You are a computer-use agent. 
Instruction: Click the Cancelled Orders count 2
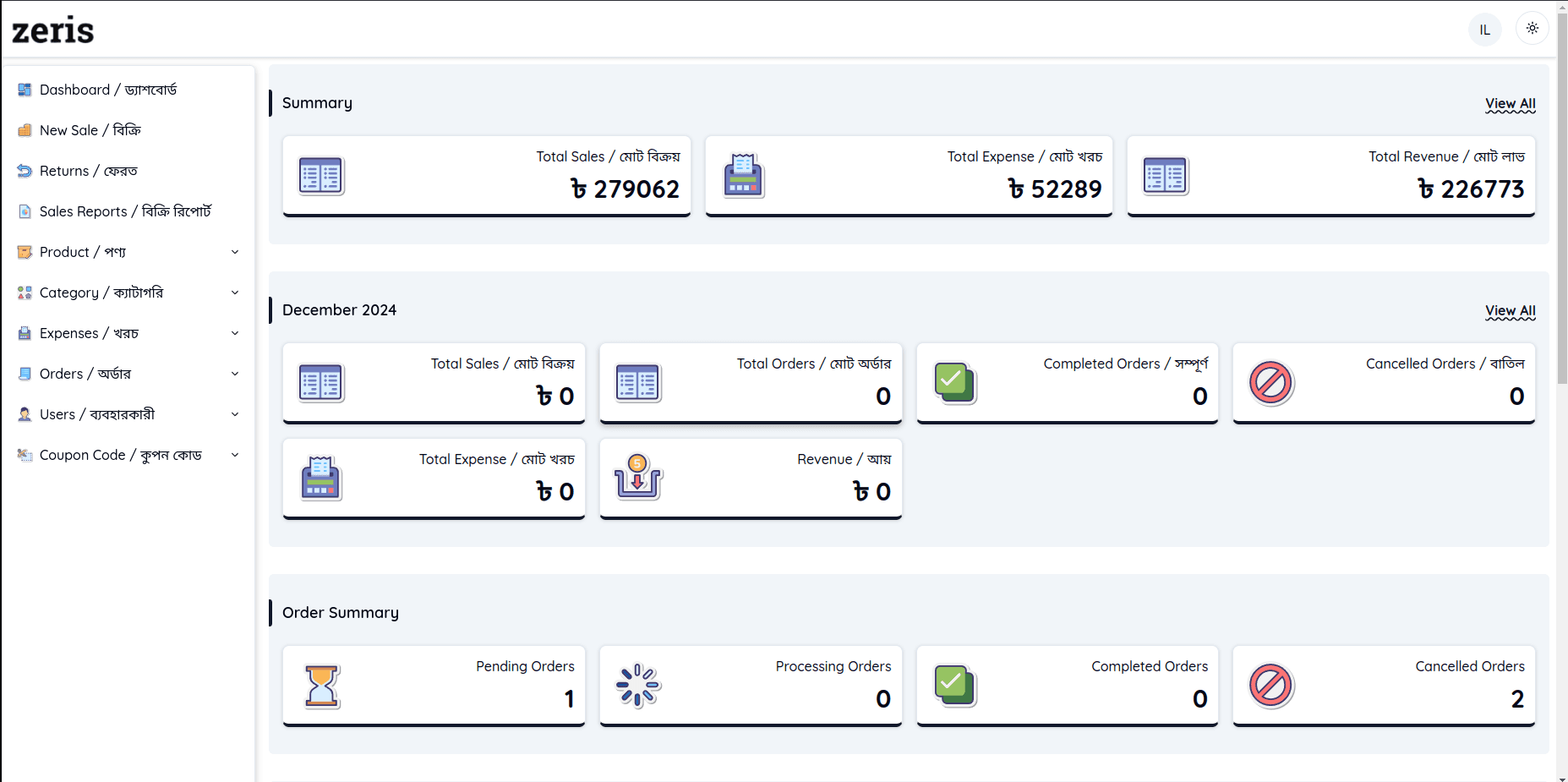[1517, 699]
